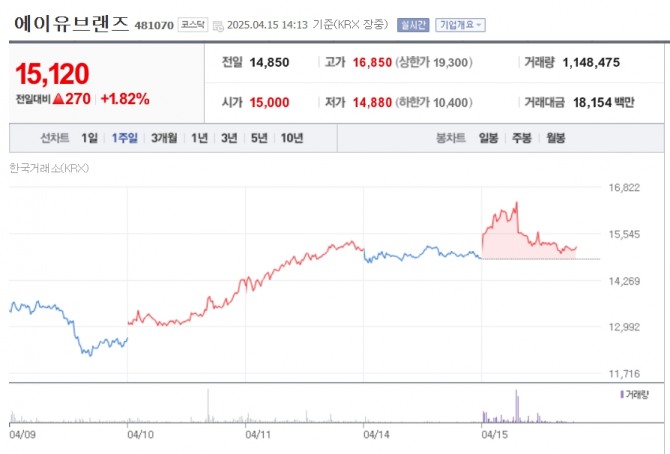Click the stock code 481070
Image resolution: width=670 pixels, height=454 pixels.
click(x=154, y=25)
